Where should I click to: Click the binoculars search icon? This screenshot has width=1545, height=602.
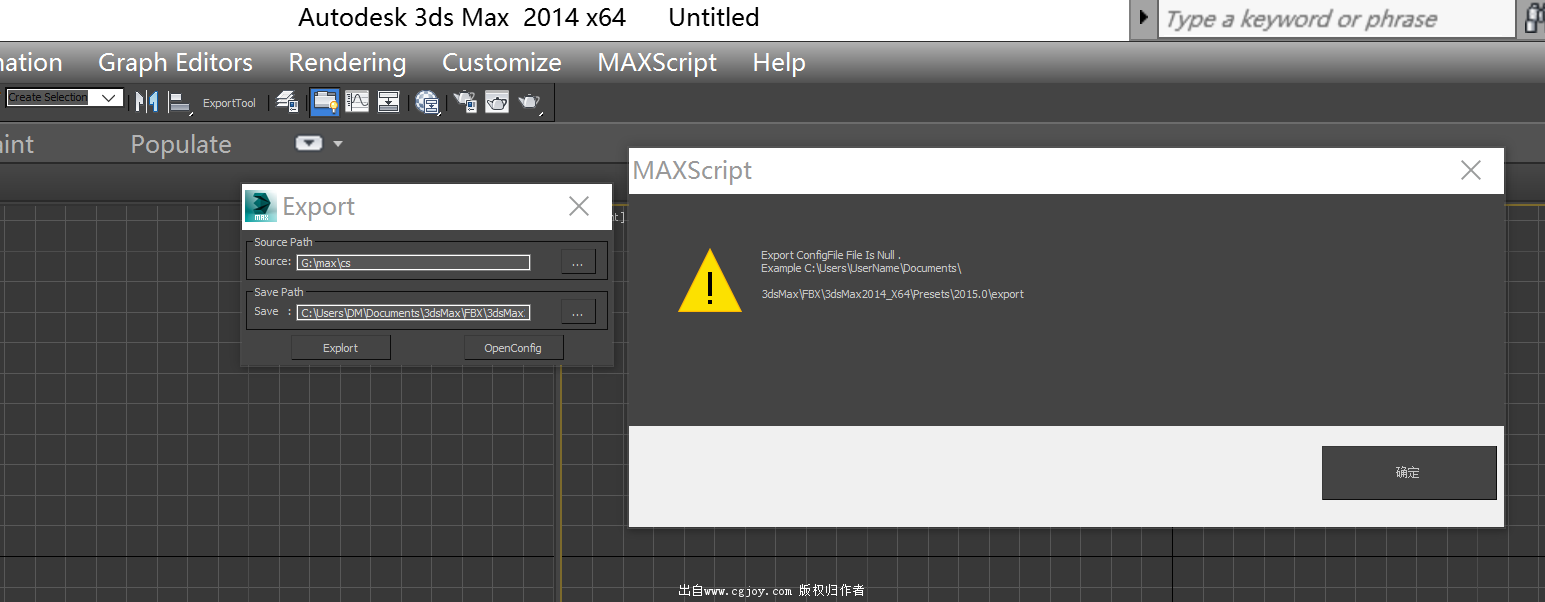tap(1534, 19)
